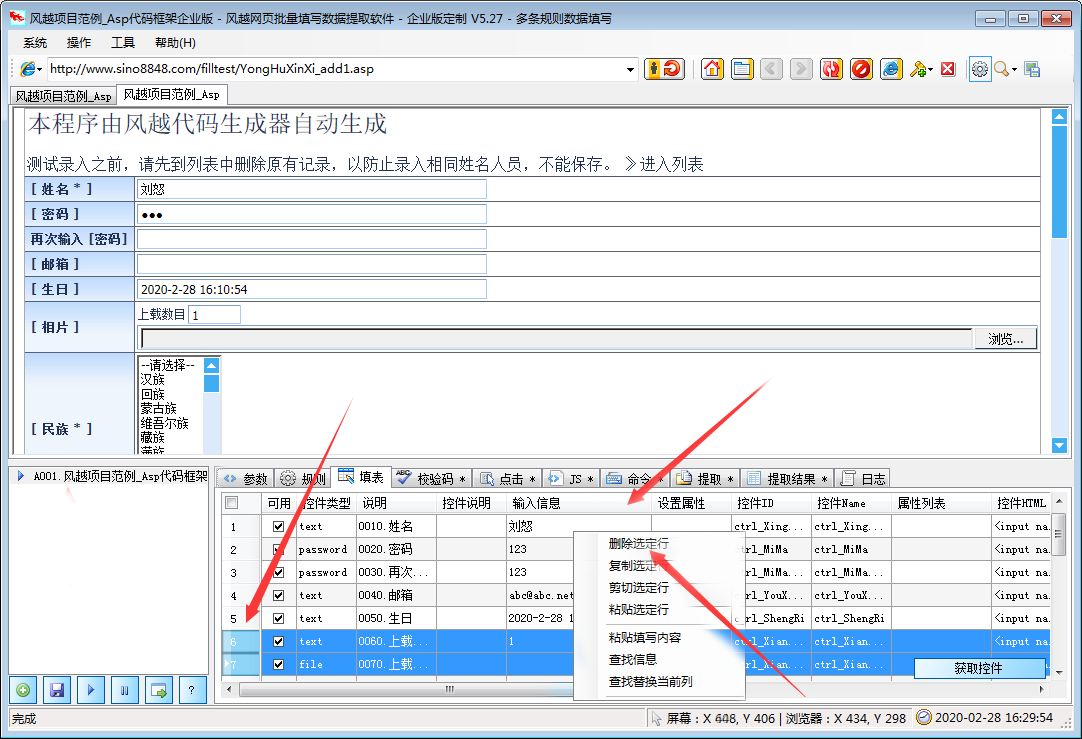This screenshot has height=739, width=1082.
Task: Click the save picture icon at toolbar end
Action: click(x=1032, y=69)
